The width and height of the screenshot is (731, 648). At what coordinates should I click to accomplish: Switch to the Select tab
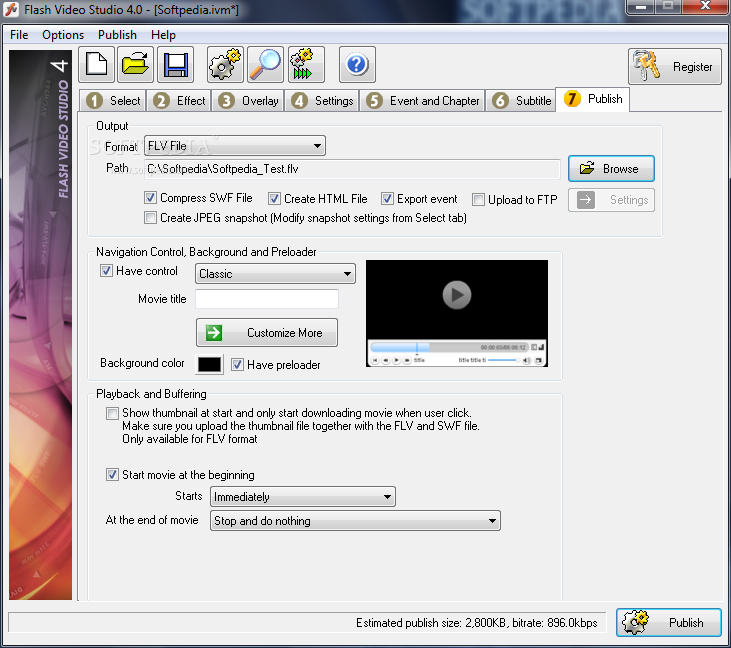(113, 101)
